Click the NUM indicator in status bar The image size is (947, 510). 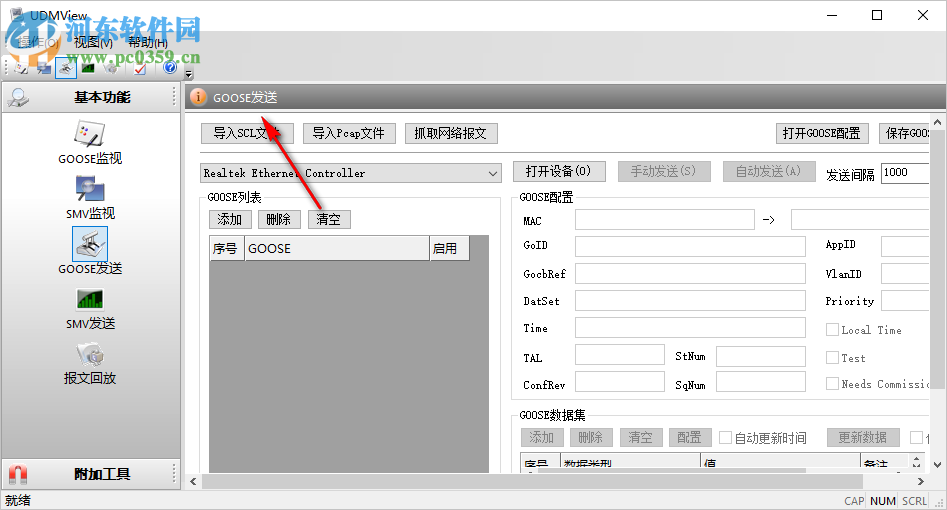(x=882, y=501)
